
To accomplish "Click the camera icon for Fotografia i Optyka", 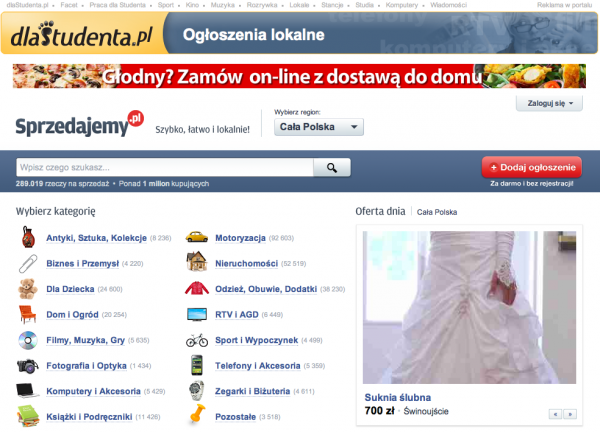I will click(28, 366).
